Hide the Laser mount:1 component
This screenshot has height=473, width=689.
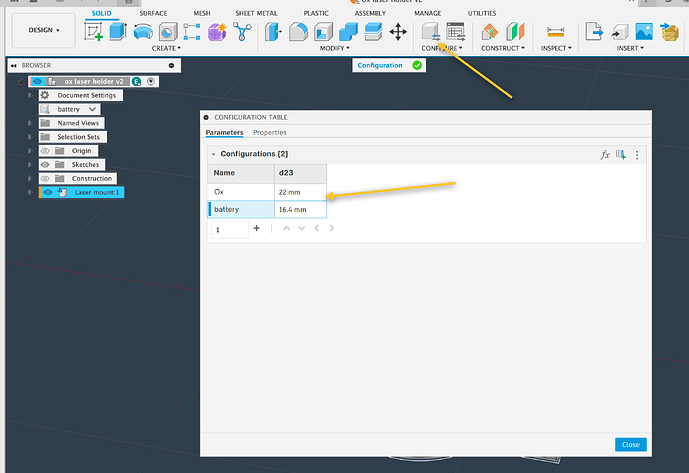46,192
